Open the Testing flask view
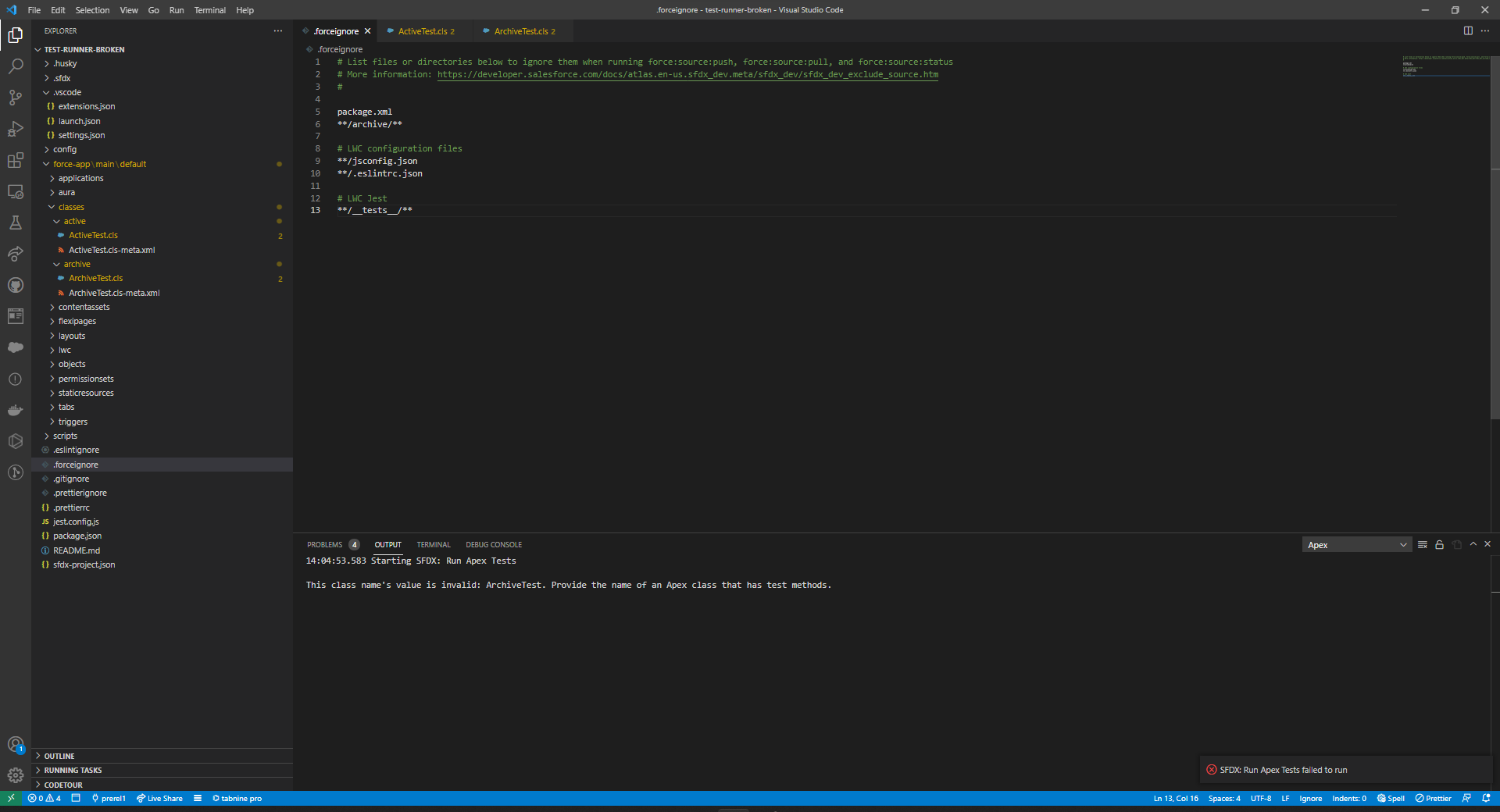 [x=15, y=223]
